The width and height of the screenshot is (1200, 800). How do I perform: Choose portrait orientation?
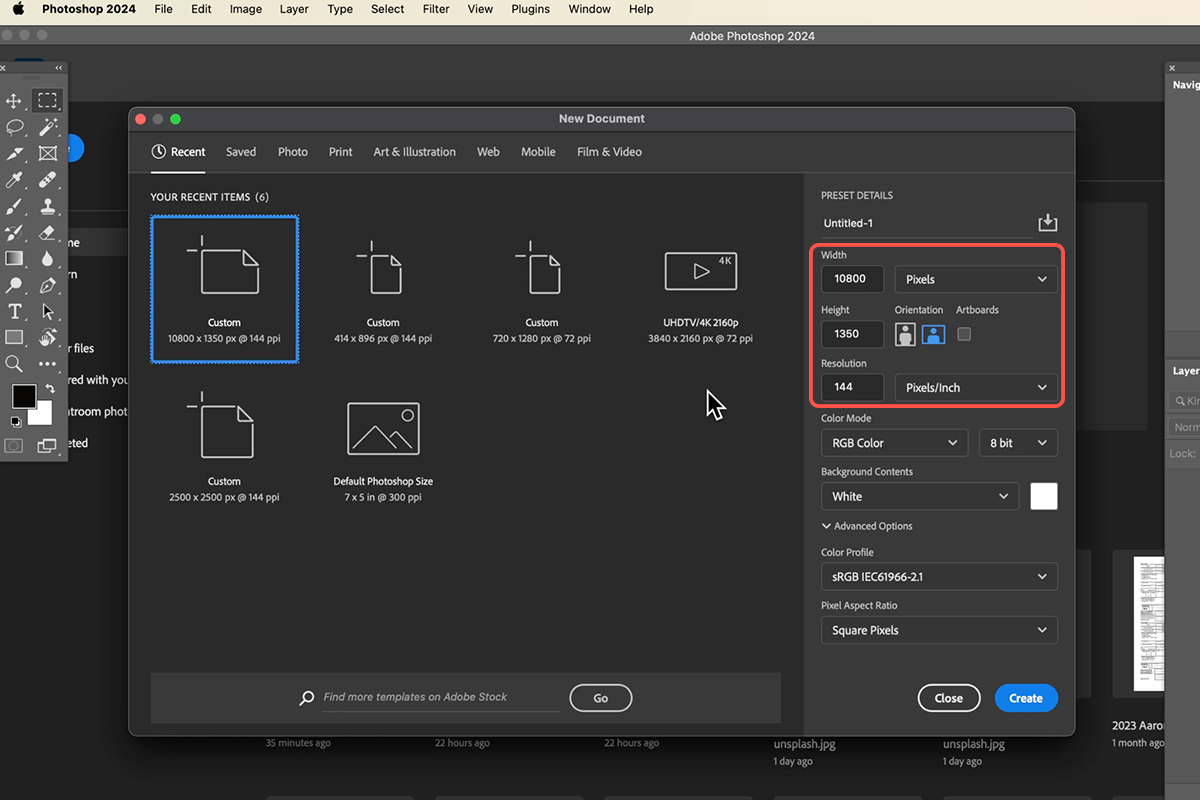(x=905, y=334)
